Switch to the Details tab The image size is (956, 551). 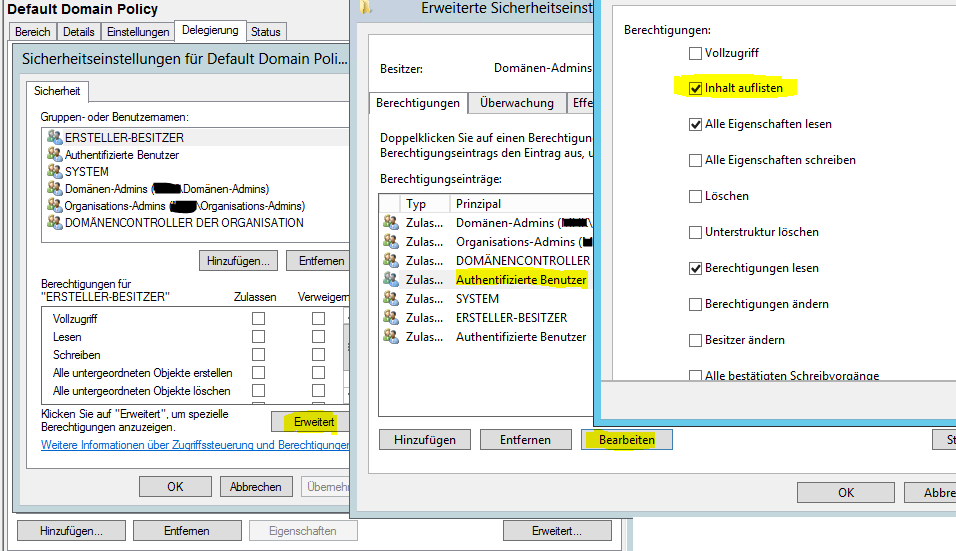(79, 32)
